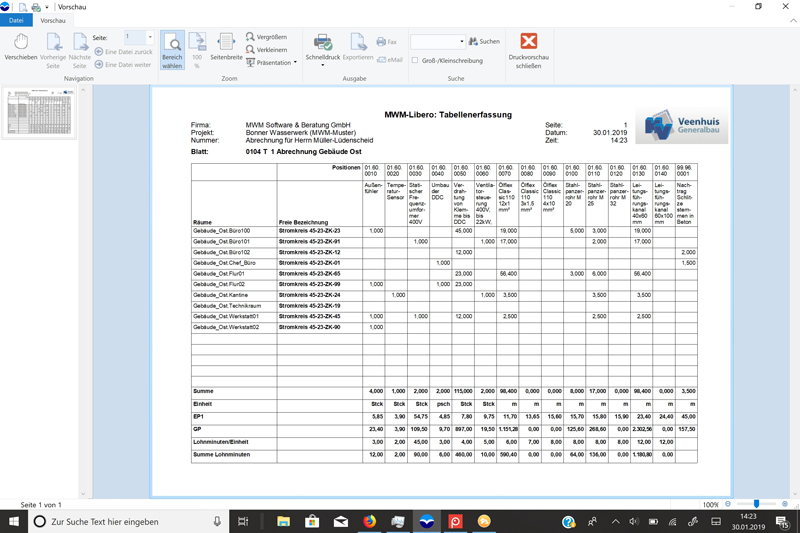Screen dimensions: 800x533
Task: Expand the Präsentation dropdown
Action: pyautogui.click(x=295, y=63)
